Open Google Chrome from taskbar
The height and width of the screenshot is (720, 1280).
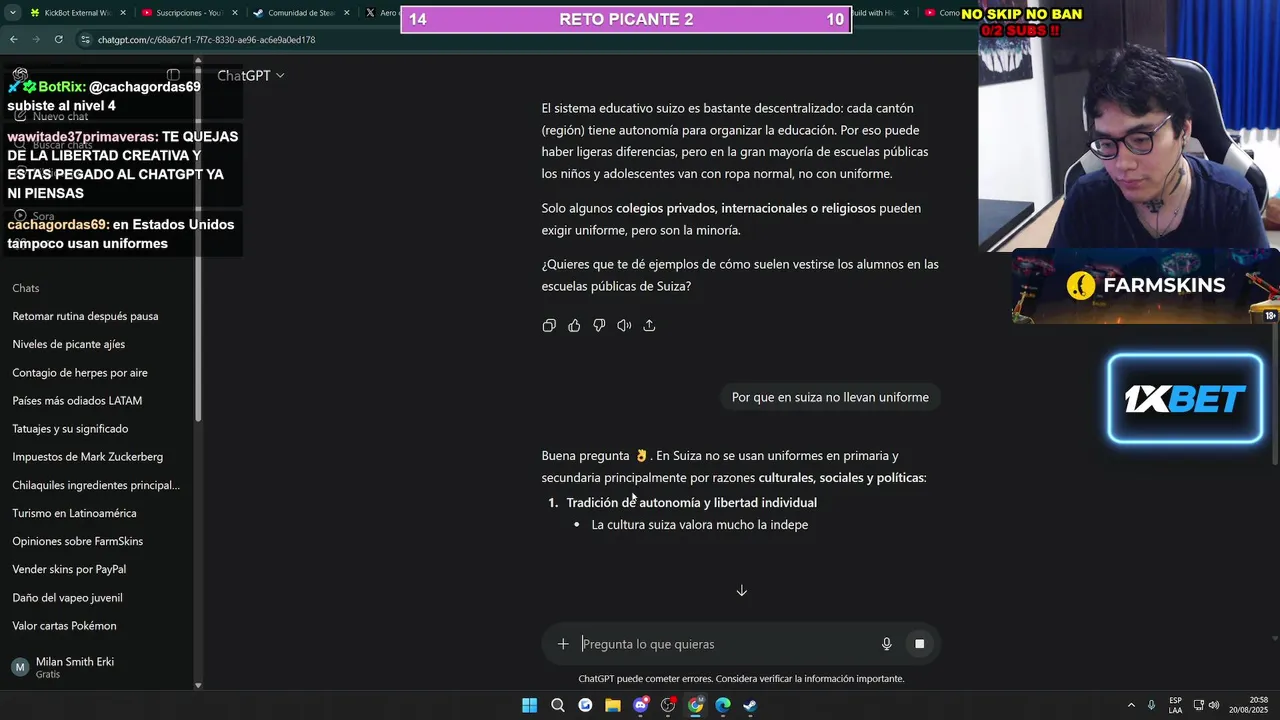click(695, 705)
